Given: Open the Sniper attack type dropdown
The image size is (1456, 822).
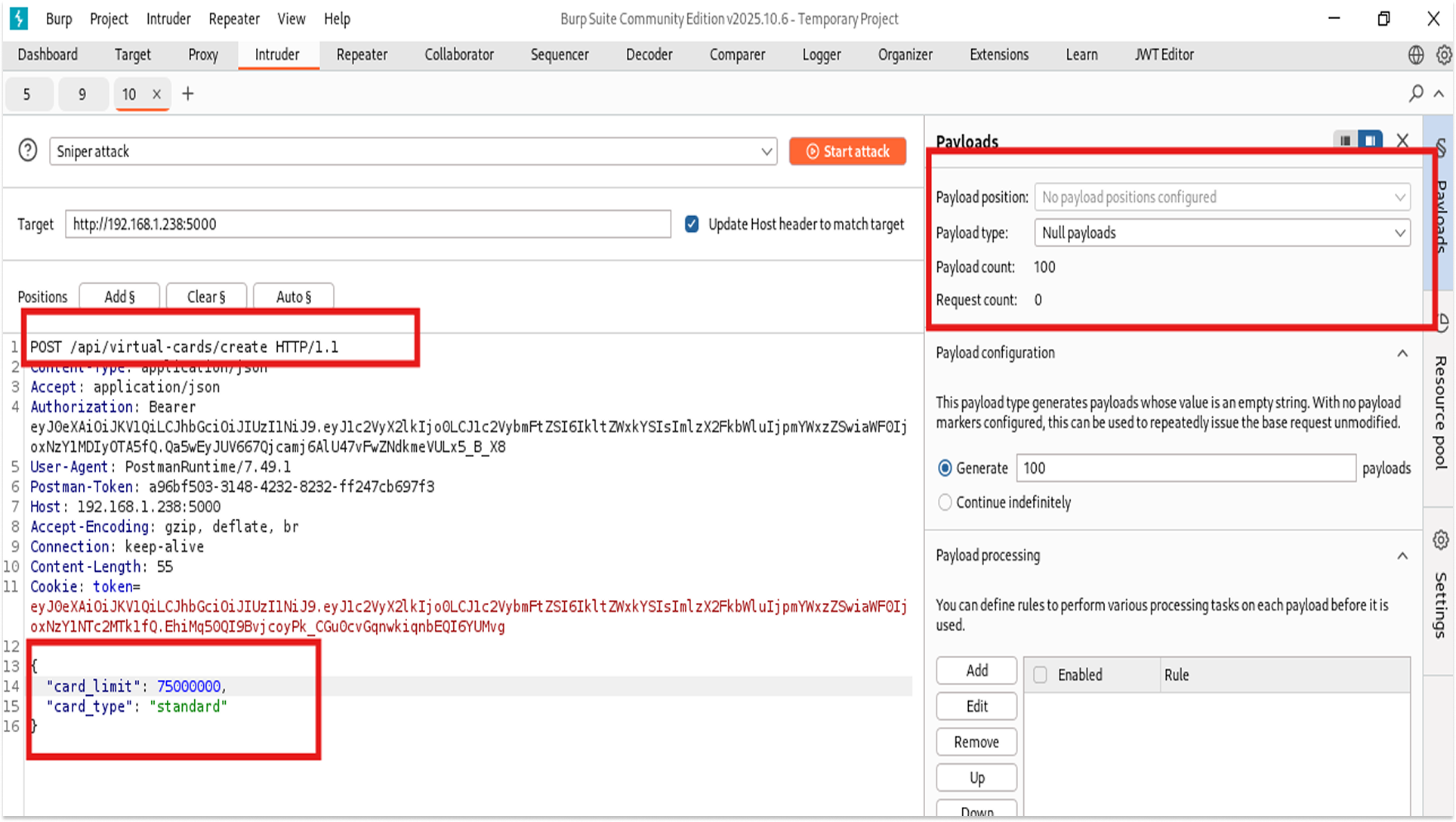Looking at the screenshot, I should (x=413, y=151).
